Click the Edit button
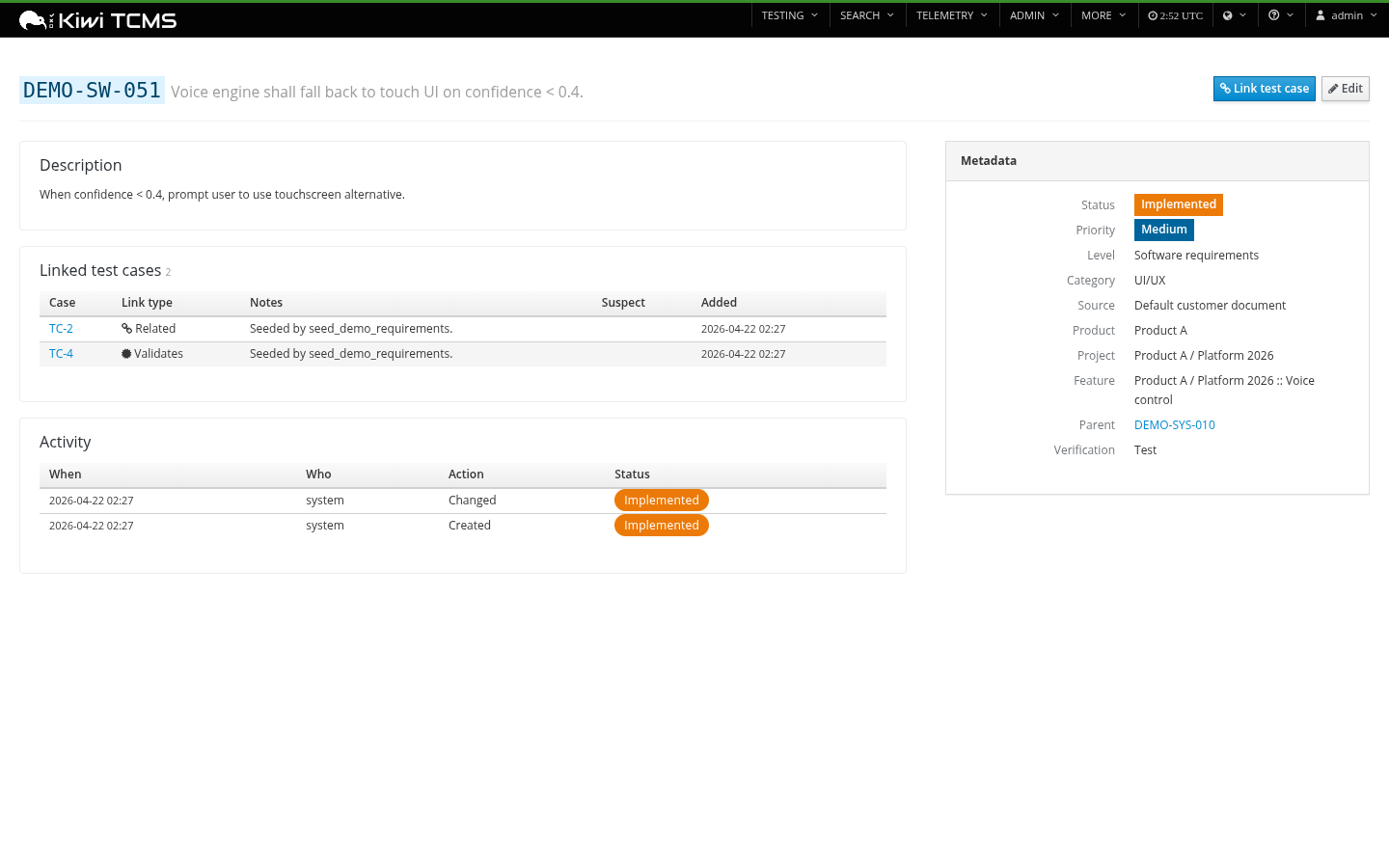This screenshot has width=1389, height=868. 1346,89
